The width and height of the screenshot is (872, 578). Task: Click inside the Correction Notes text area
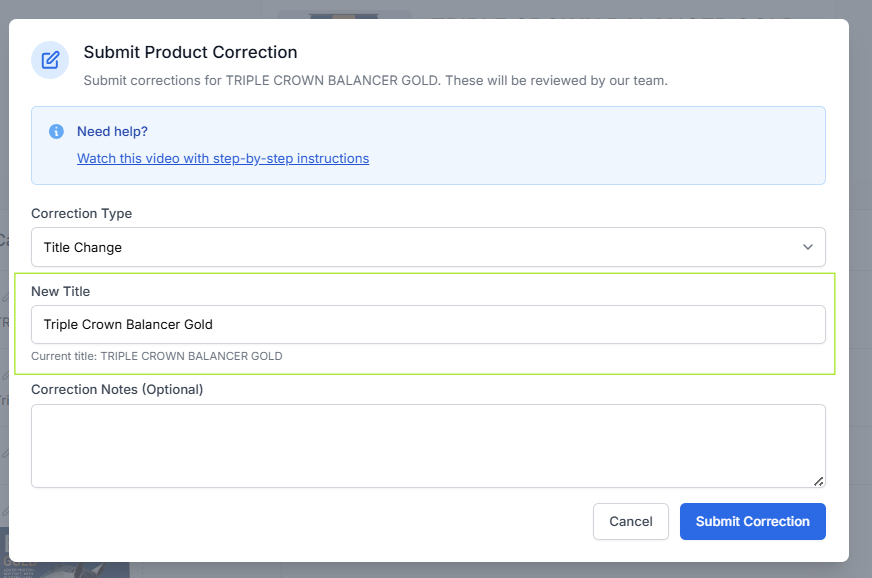click(428, 446)
